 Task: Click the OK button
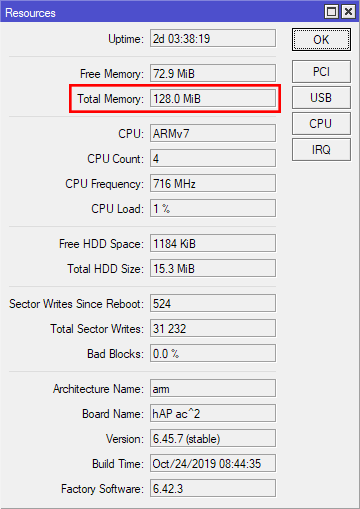point(321,40)
